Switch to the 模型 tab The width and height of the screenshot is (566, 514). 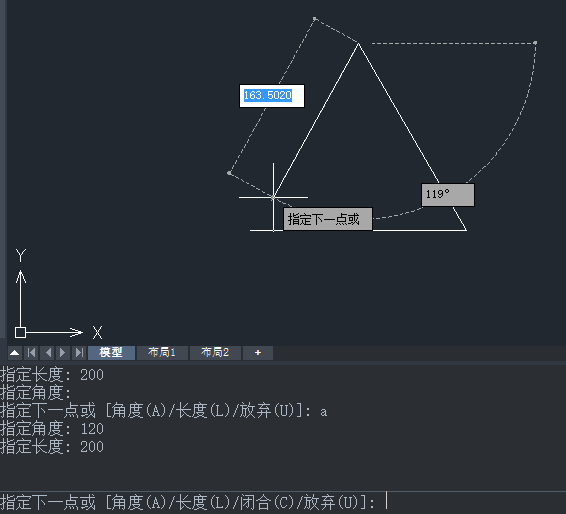(111, 353)
